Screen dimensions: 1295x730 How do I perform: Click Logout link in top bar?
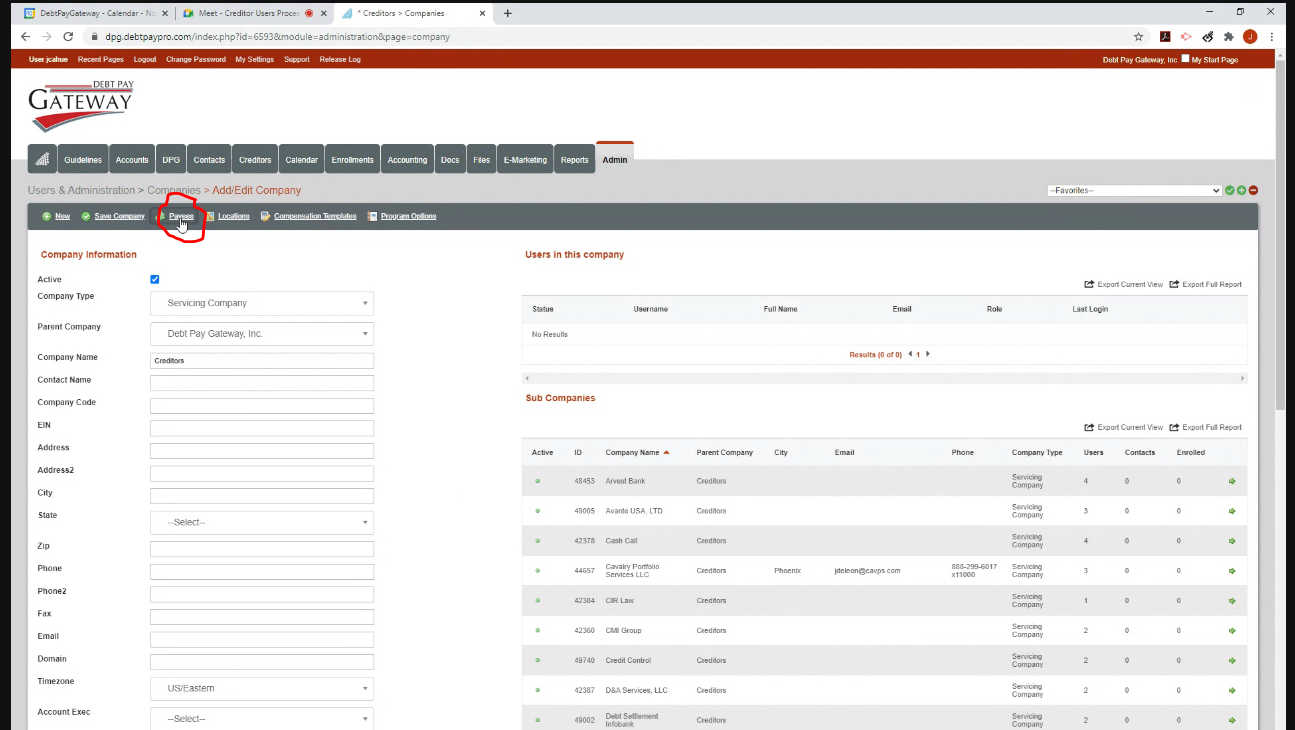click(x=145, y=59)
